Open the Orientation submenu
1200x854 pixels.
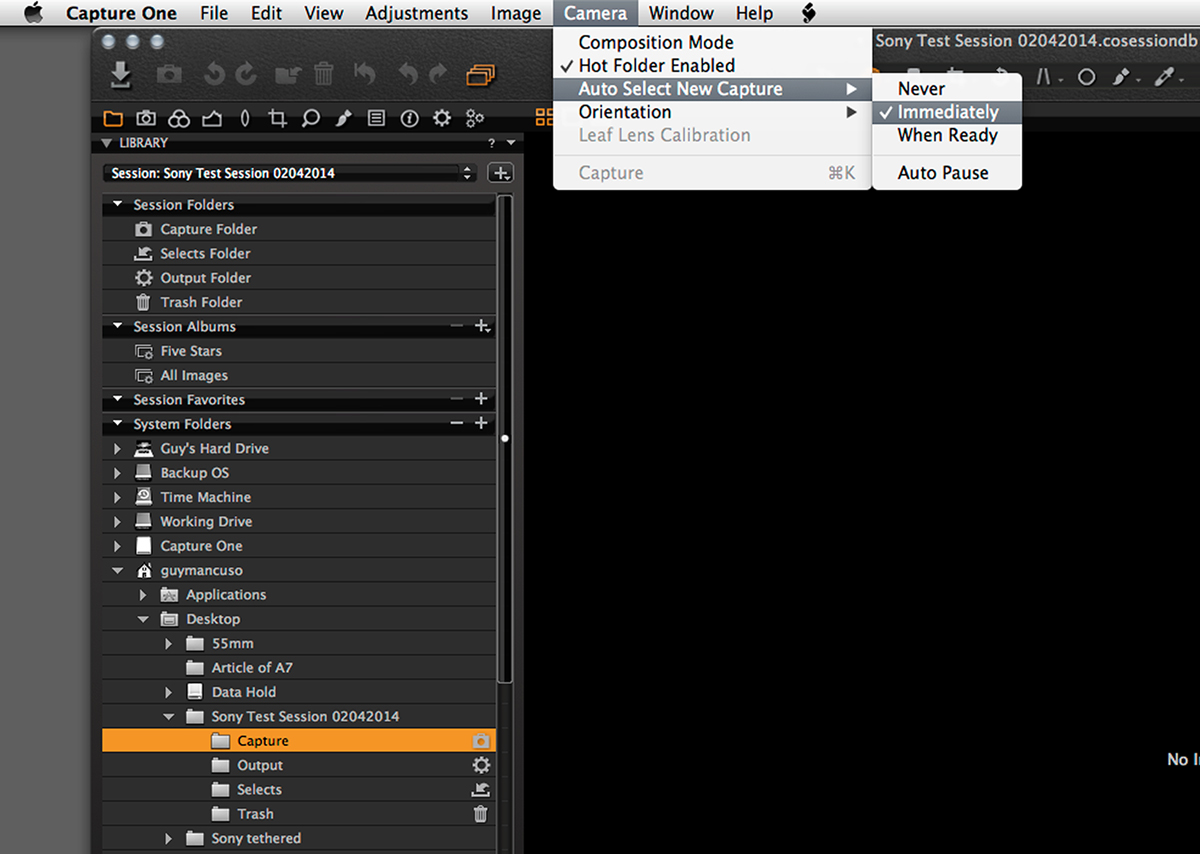(711, 112)
